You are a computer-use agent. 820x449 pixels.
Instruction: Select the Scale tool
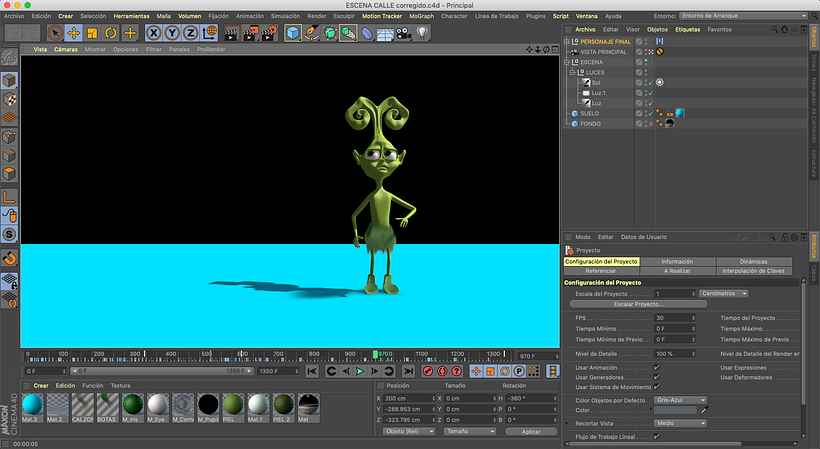click(92, 33)
